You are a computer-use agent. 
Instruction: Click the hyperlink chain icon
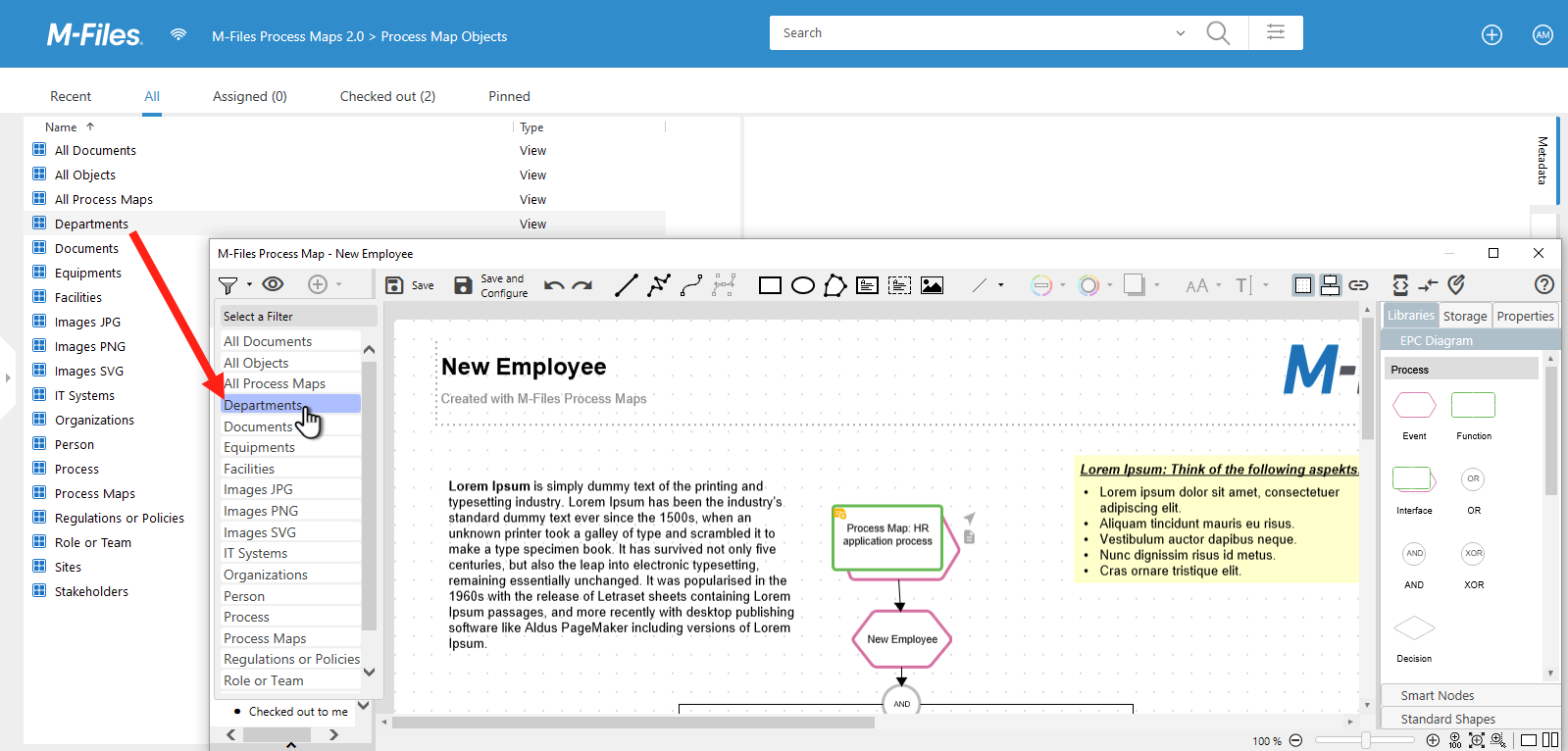1358,285
